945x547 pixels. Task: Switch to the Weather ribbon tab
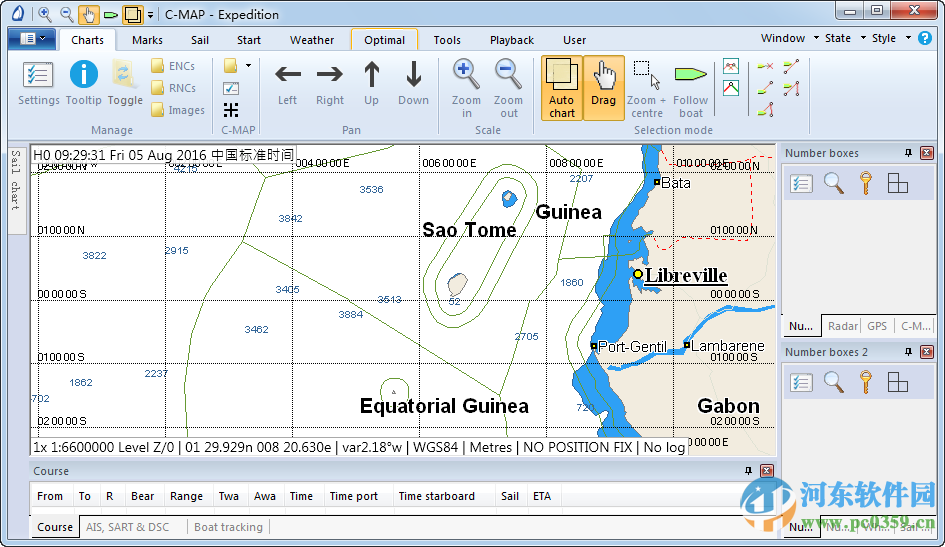pos(312,40)
